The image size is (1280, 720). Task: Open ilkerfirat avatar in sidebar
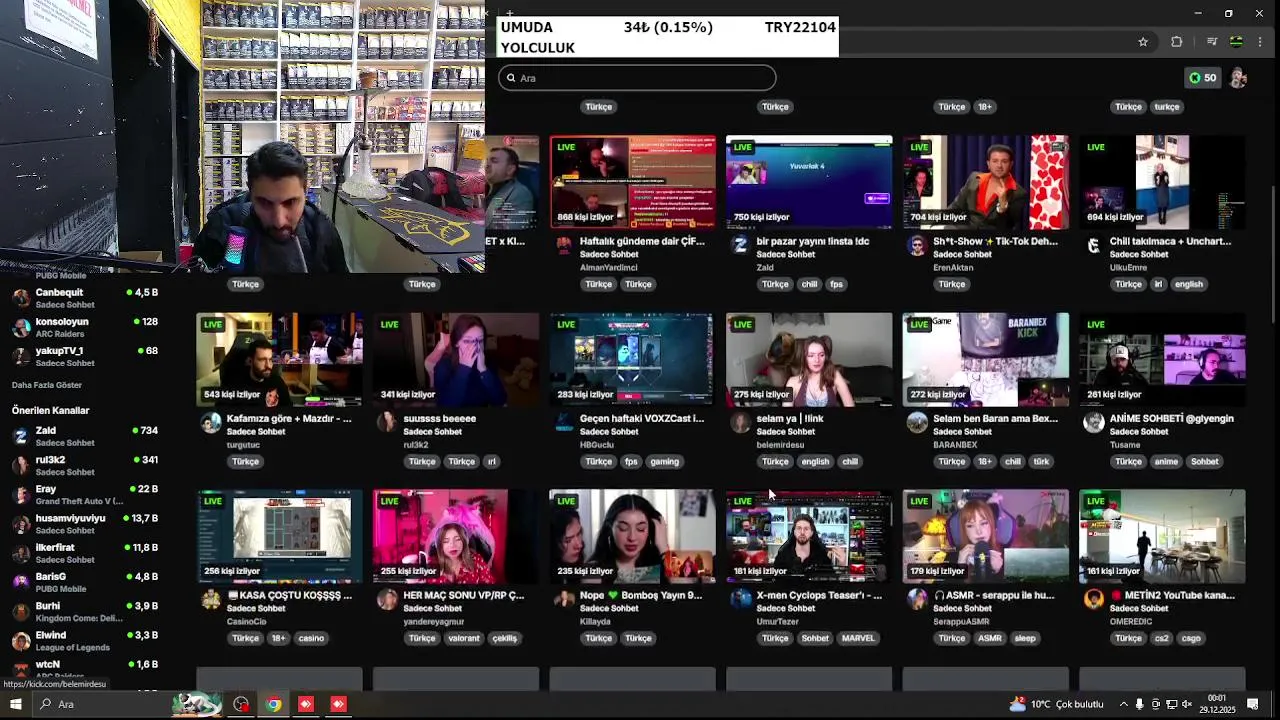[21, 553]
